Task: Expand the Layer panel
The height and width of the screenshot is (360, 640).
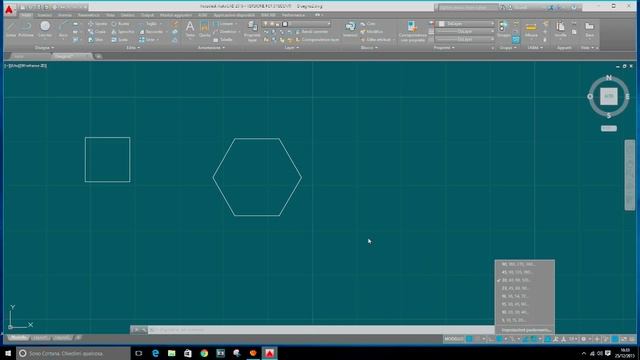Action: [291, 48]
